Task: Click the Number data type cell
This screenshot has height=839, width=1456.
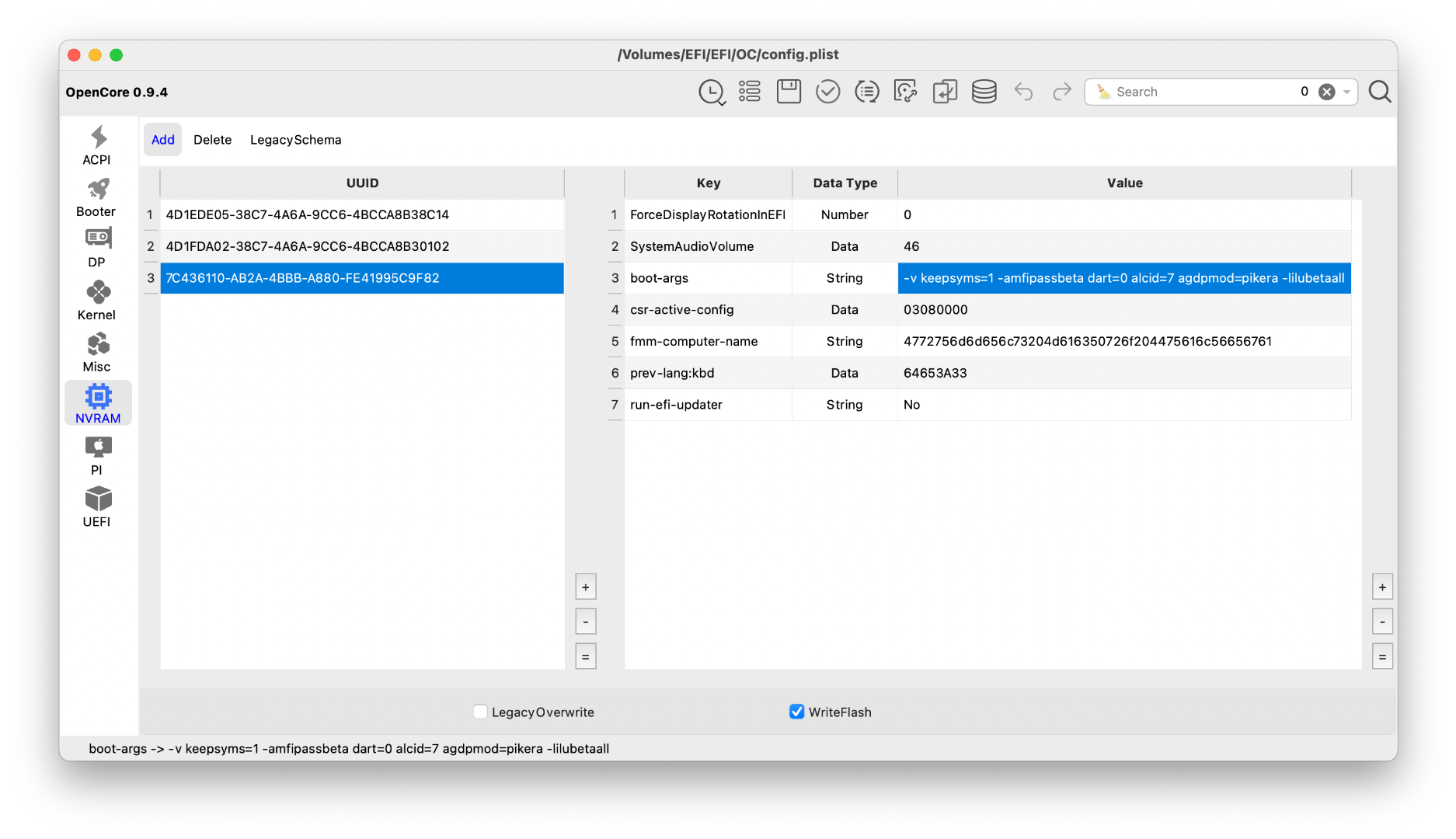Action: click(845, 214)
